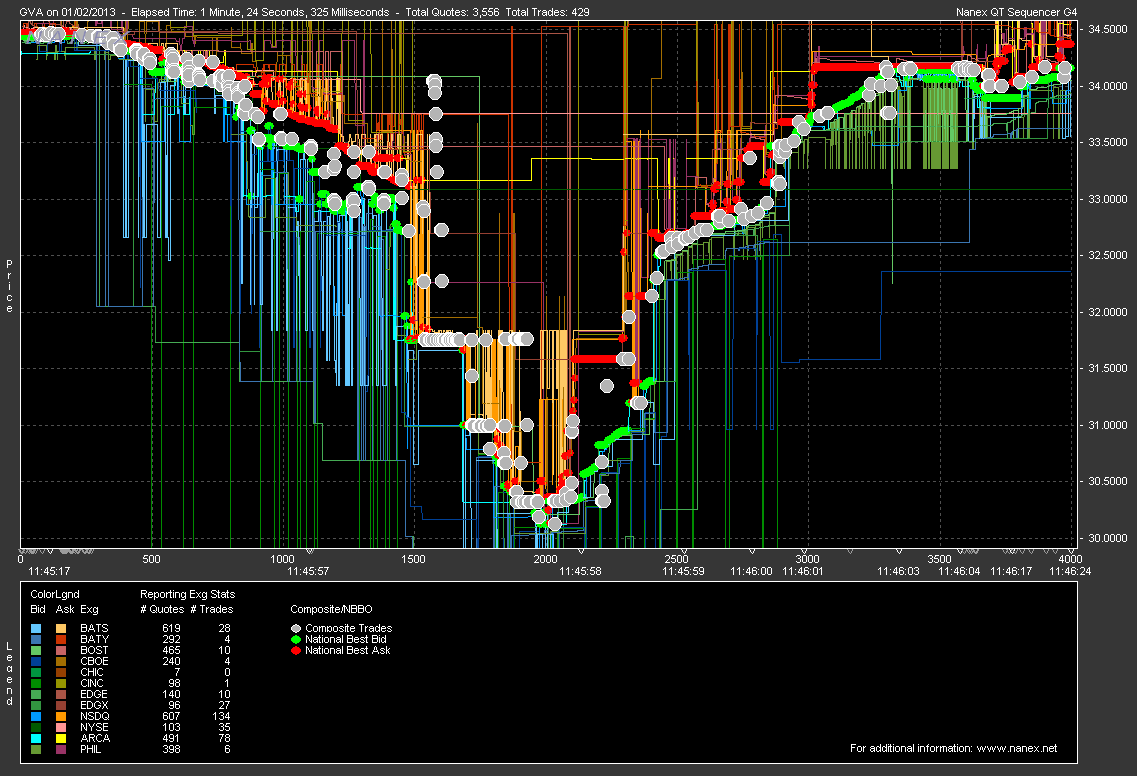Screen dimensions: 1137x776
Task: Click the 30.5000 price axis label
Action: (1107, 482)
